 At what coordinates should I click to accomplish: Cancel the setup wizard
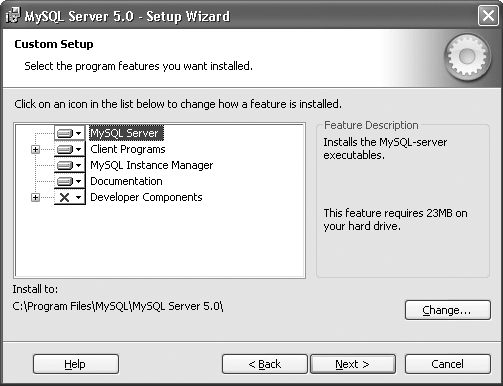coord(448,364)
